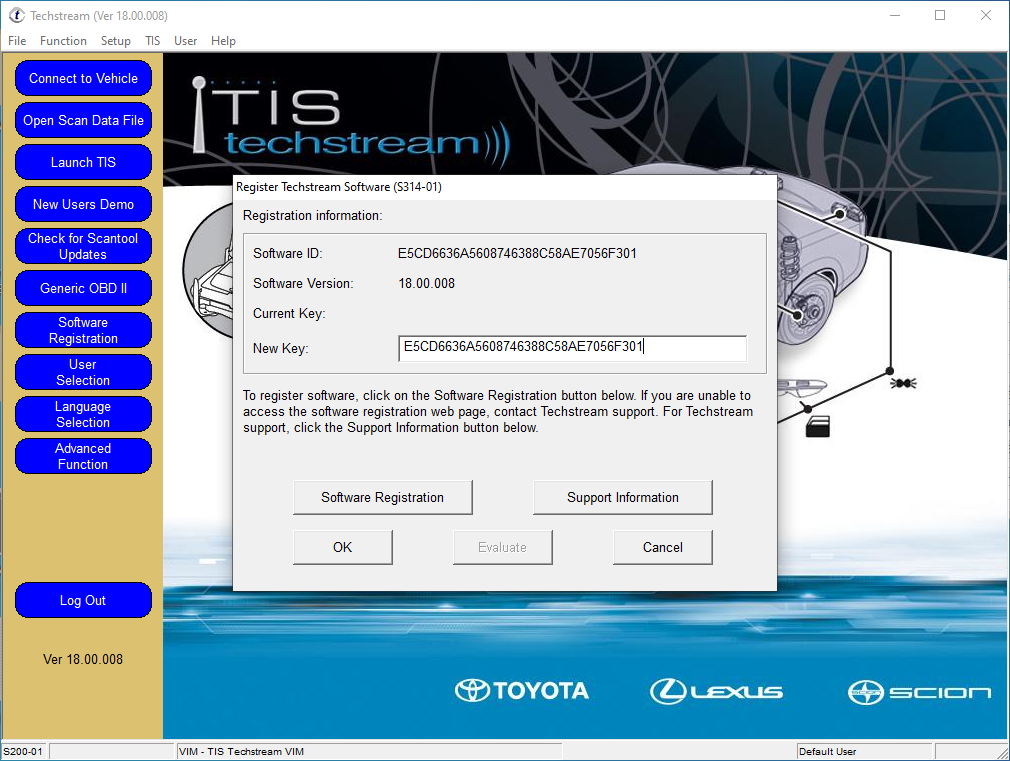The width and height of the screenshot is (1010, 761).
Task: Select Connect to Vehicle
Action: pyautogui.click(x=83, y=78)
